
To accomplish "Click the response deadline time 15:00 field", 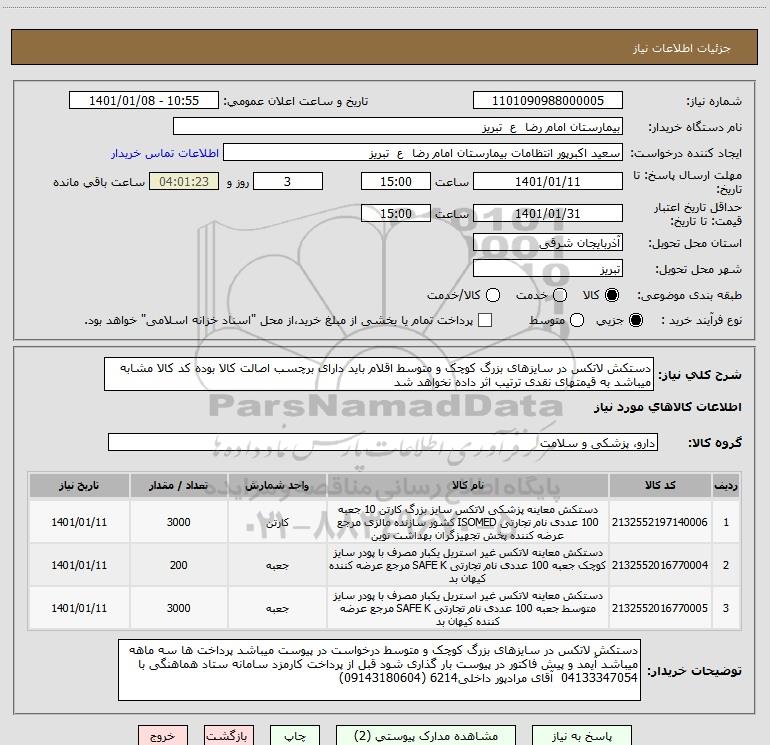I will tap(396, 181).
